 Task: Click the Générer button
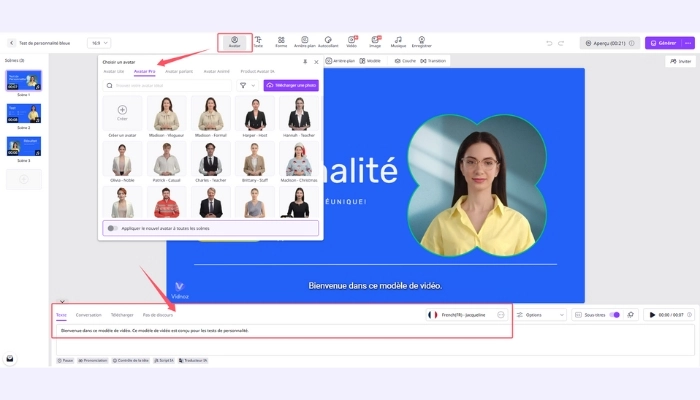[x=664, y=43]
